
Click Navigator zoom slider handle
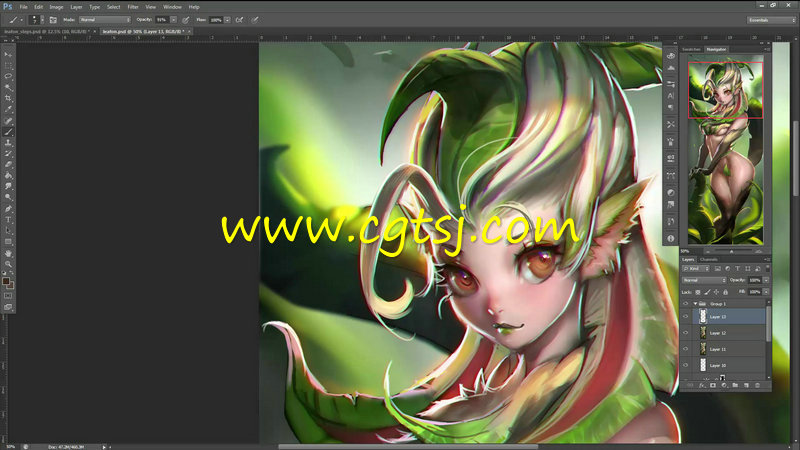[x=731, y=252]
